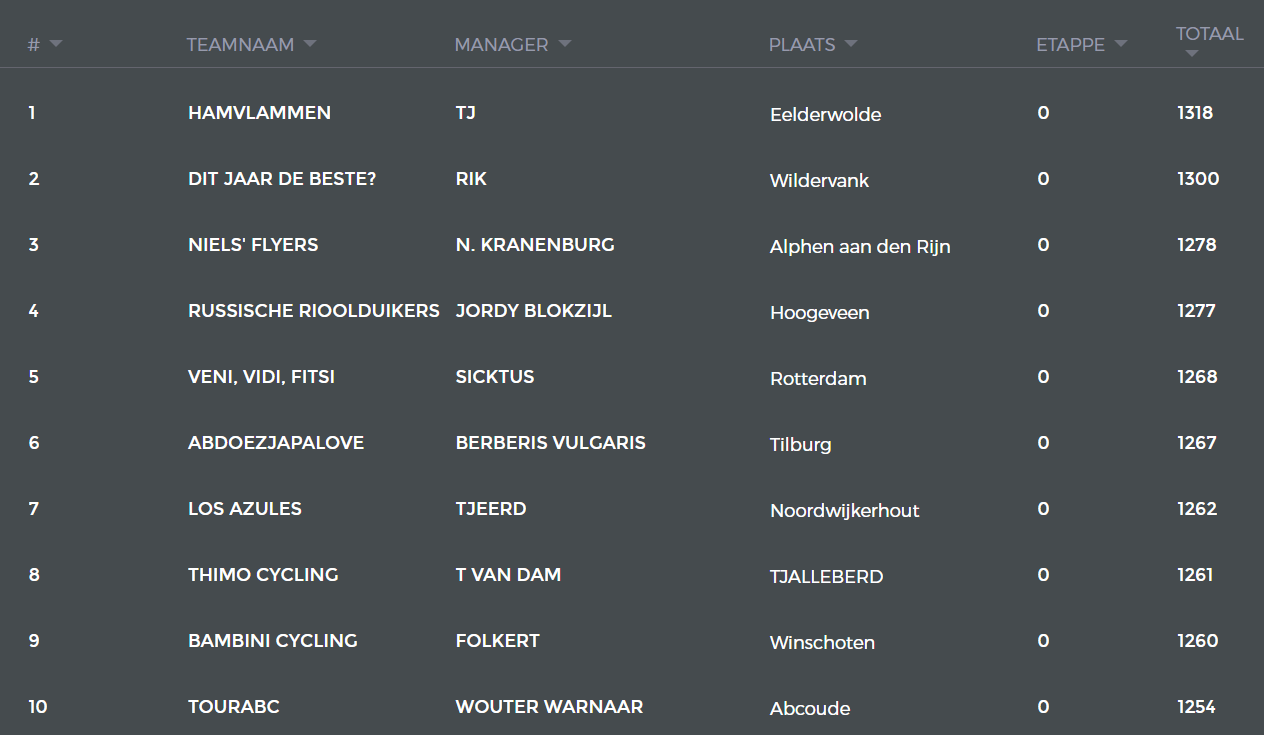The image size is (1264, 735).
Task: Sort by the TOTAAL column header
Action: pos(1210,34)
